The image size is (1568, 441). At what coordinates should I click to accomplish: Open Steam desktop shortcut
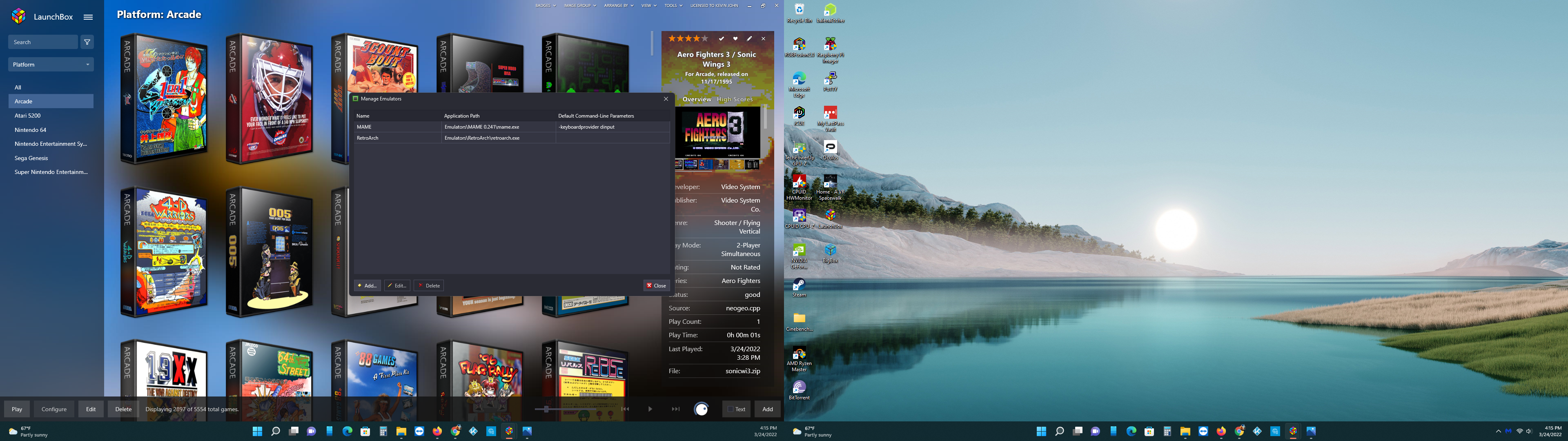tap(799, 287)
